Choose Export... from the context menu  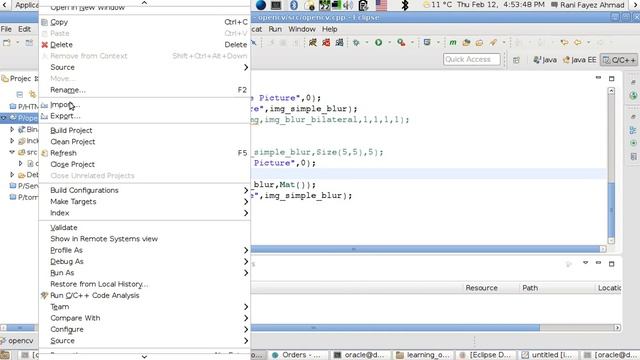[144, 116]
